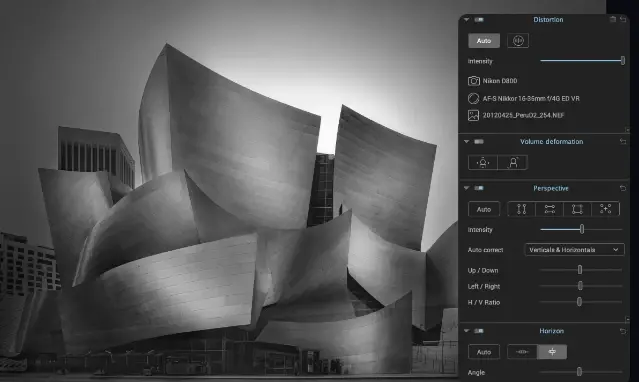639x382 pixels.
Task: Click the Auto button in Perspective
Action: pyautogui.click(x=484, y=209)
